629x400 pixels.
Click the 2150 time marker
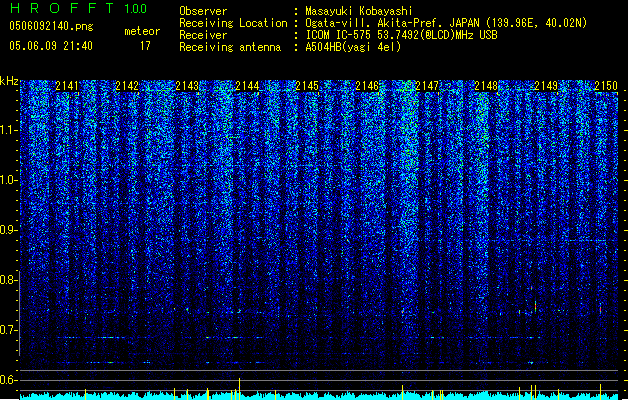(x=606, y=85)
